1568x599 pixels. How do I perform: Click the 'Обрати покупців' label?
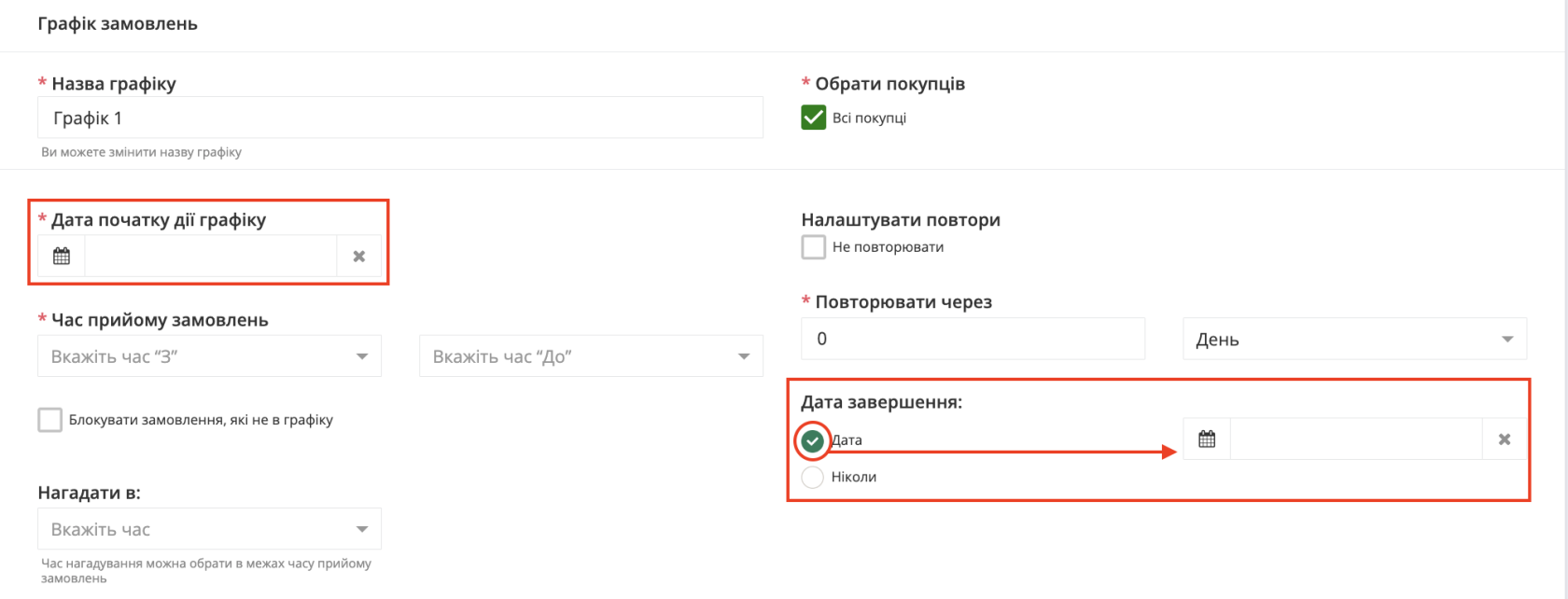[890, 83]
